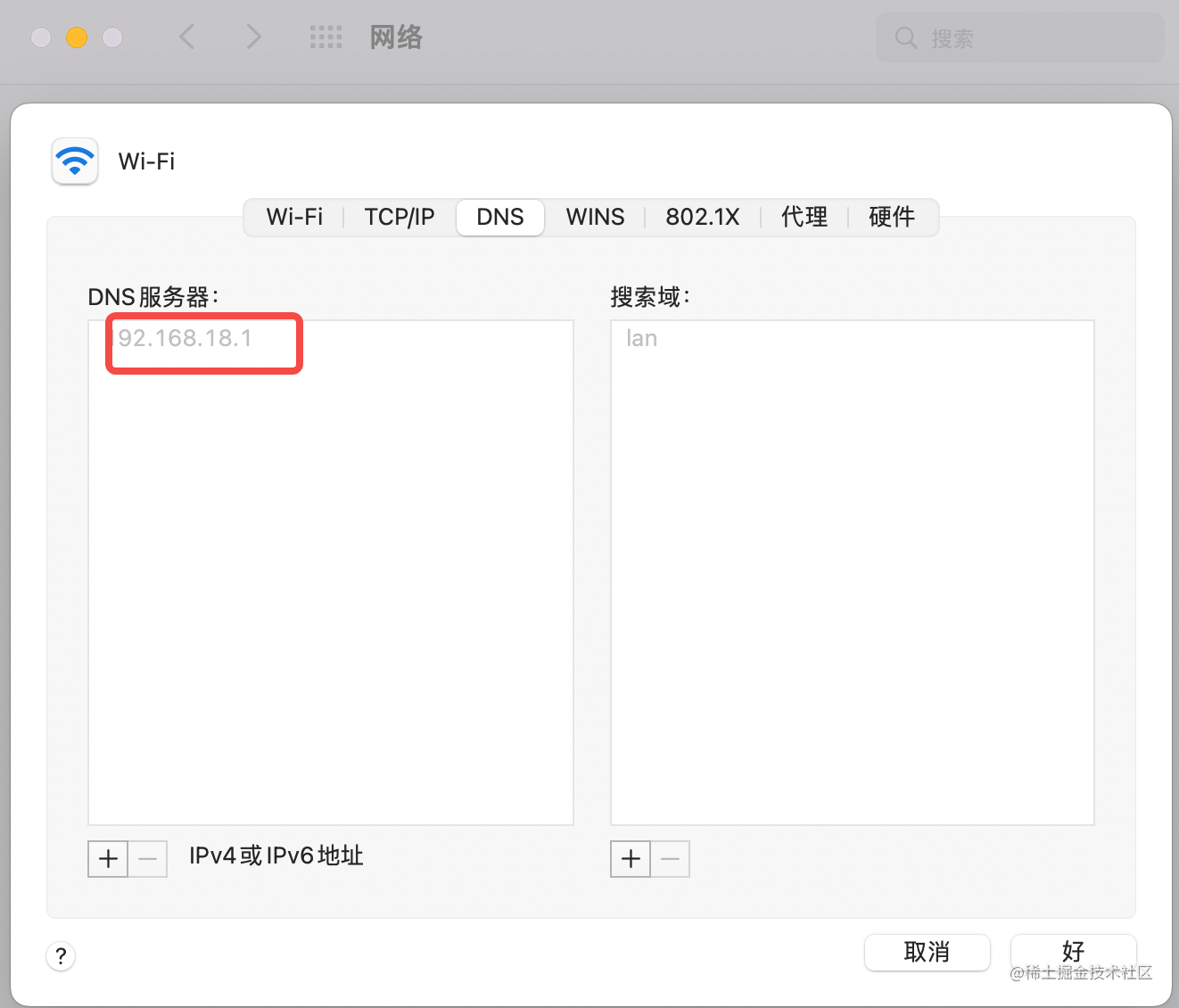Click the 搜索 search field
Viewport: 1179px width, 1008px height.
click(x=1020, y=37)
